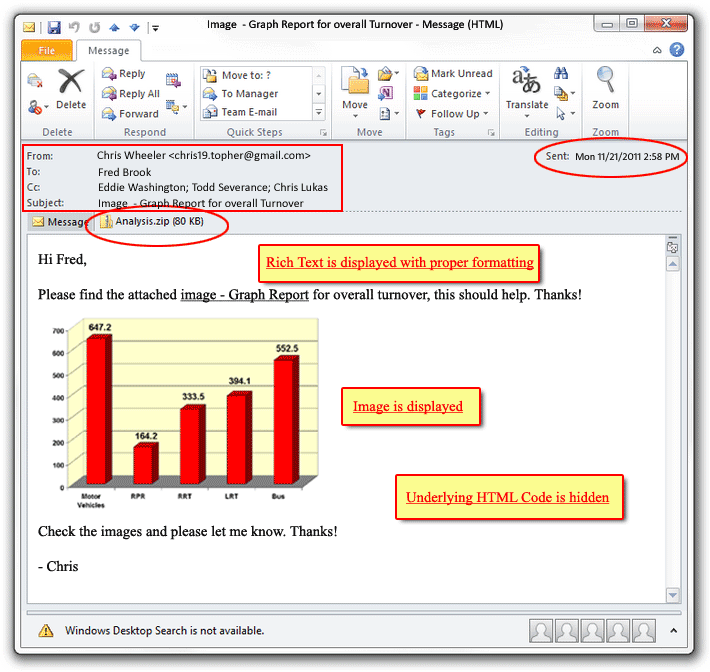
Task: Open the Related items dropdown
Action: [x=564, y=93]
